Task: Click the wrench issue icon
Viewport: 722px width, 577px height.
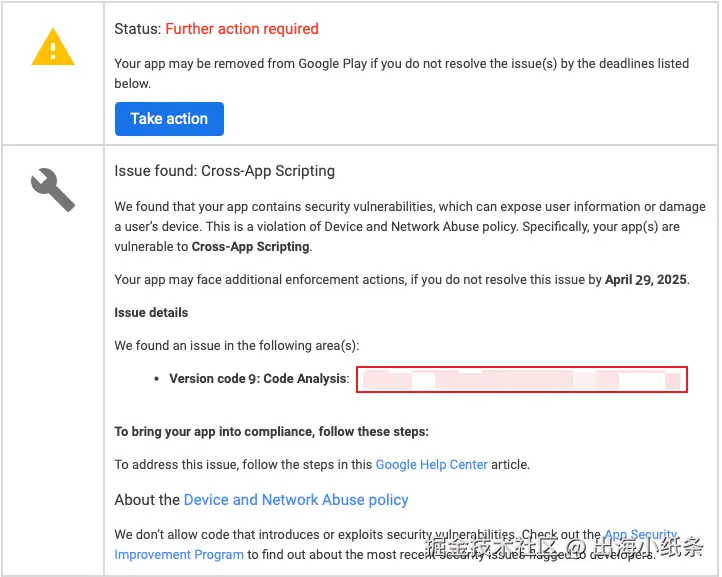Action: tap(52, 188)
